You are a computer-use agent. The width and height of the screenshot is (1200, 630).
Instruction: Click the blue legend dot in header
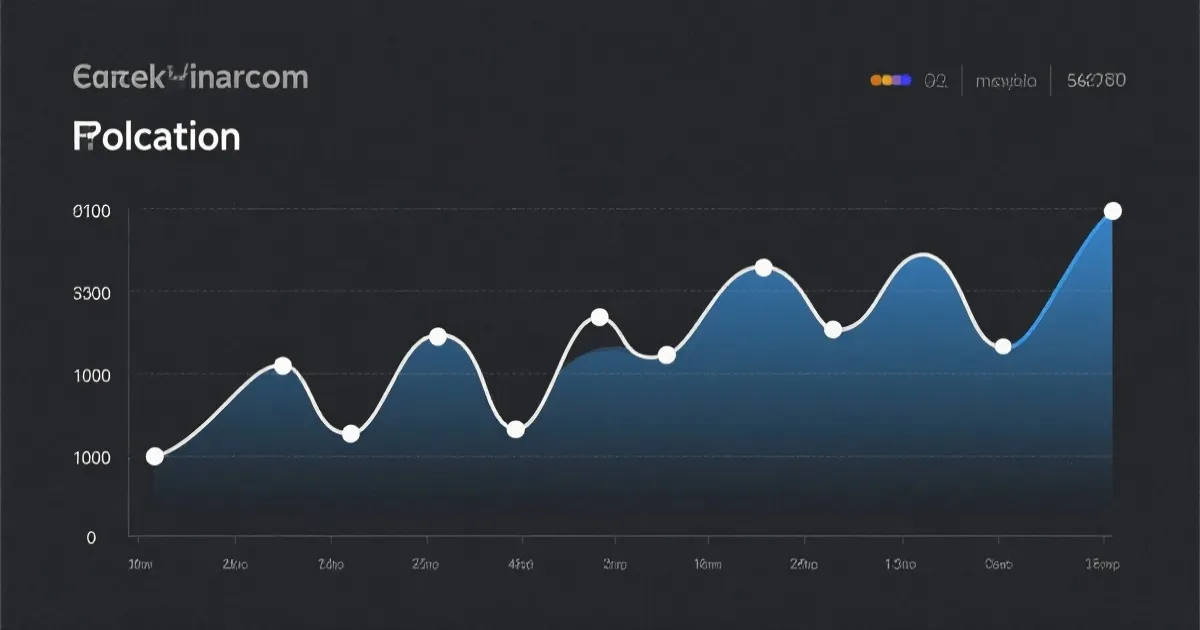coord(906,81)
